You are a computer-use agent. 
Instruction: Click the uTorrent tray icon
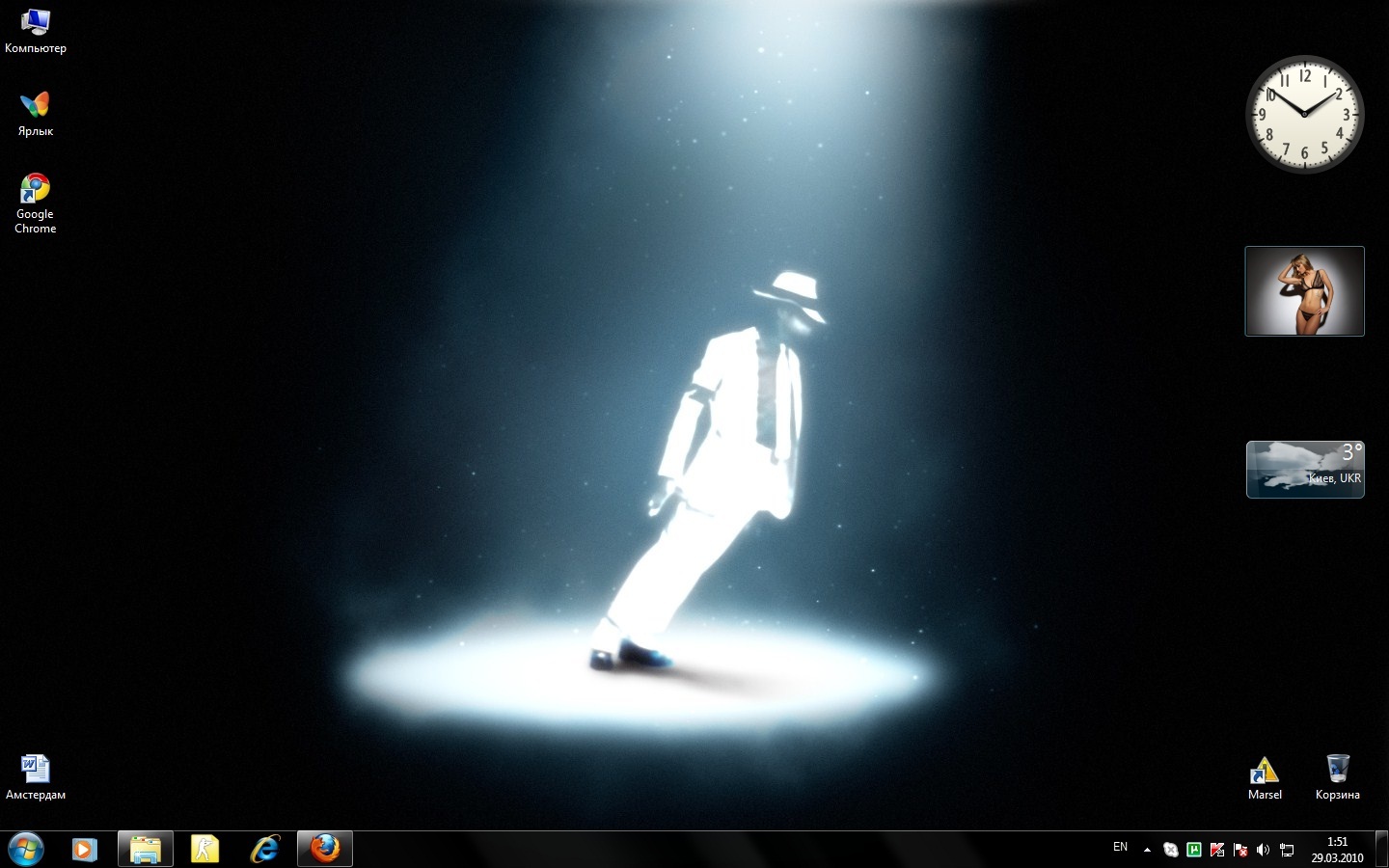click(1194, 850)
